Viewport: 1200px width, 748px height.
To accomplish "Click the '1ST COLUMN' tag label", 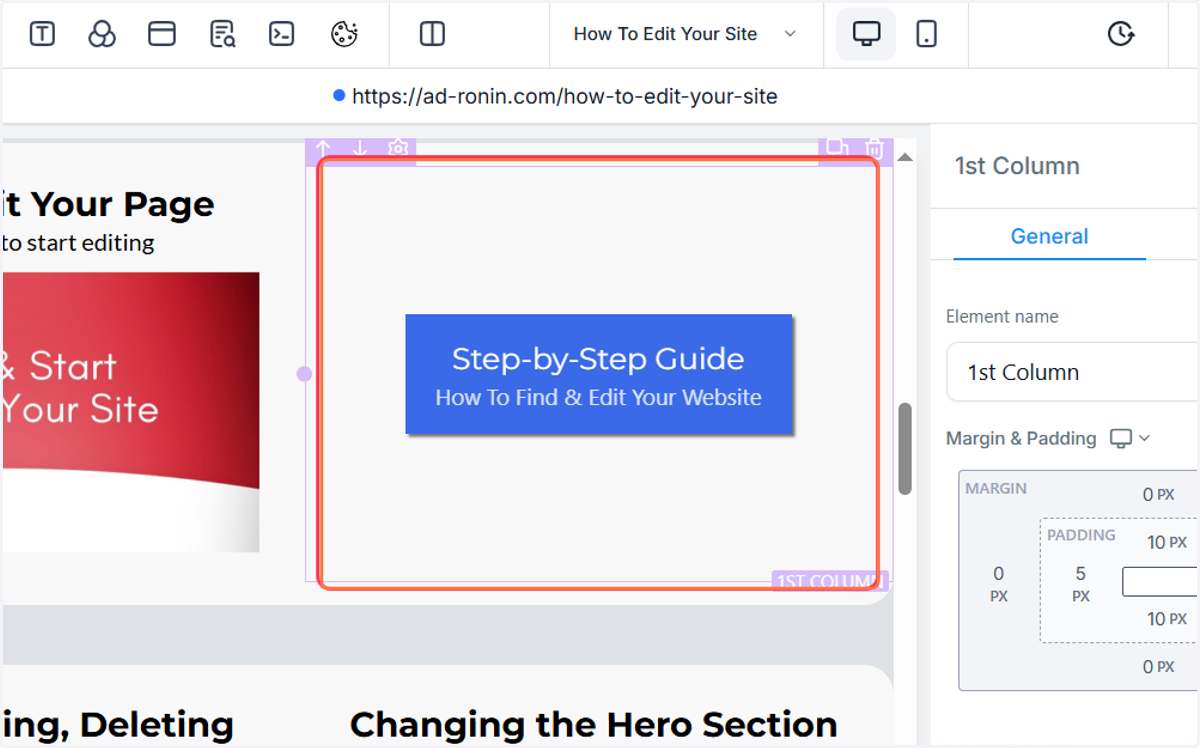I will coord(829,580).
